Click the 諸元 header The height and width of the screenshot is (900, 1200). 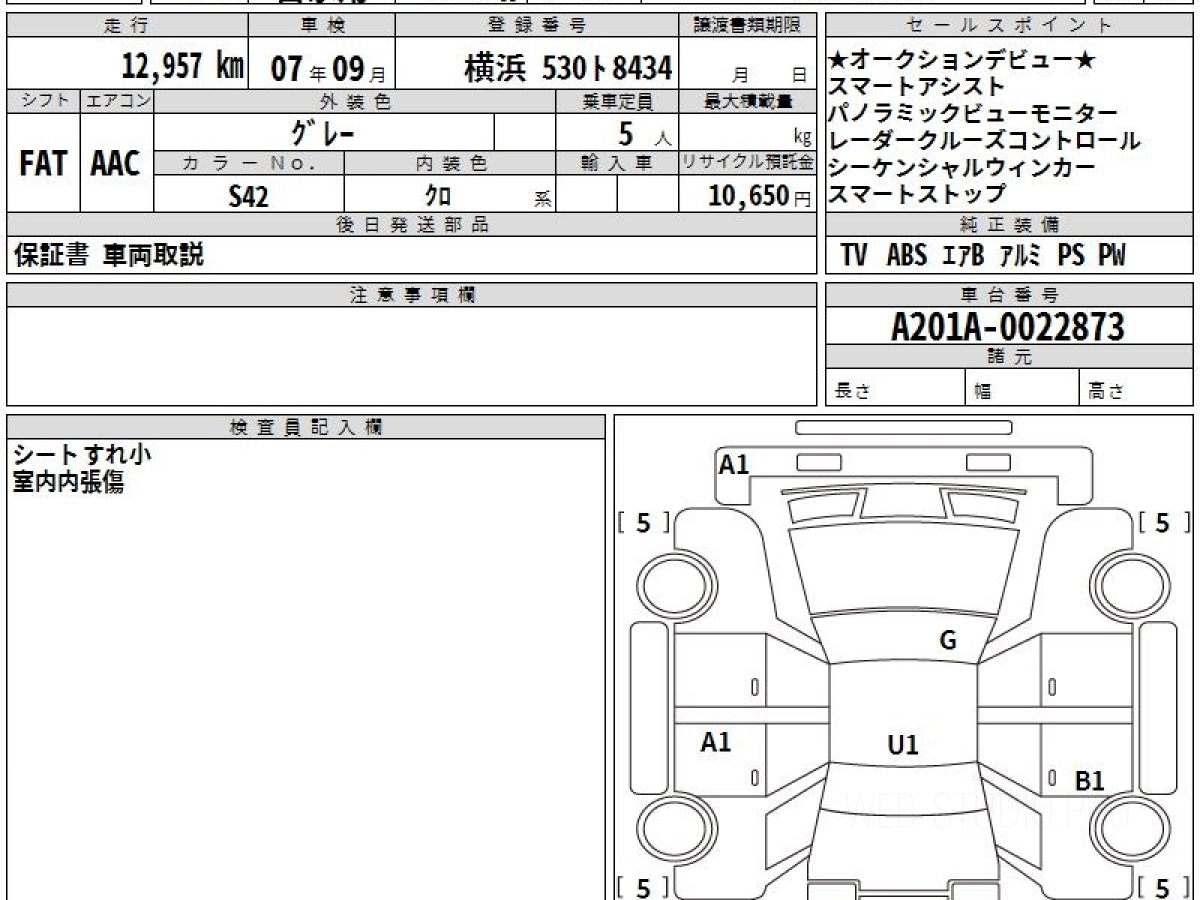1009,357
